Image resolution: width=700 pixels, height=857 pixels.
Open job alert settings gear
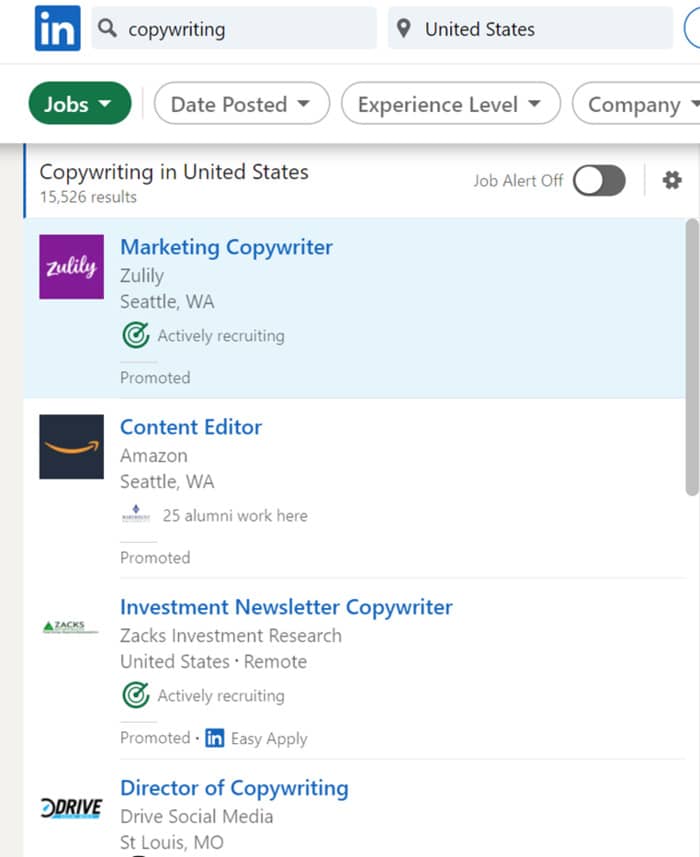[672, 180]
